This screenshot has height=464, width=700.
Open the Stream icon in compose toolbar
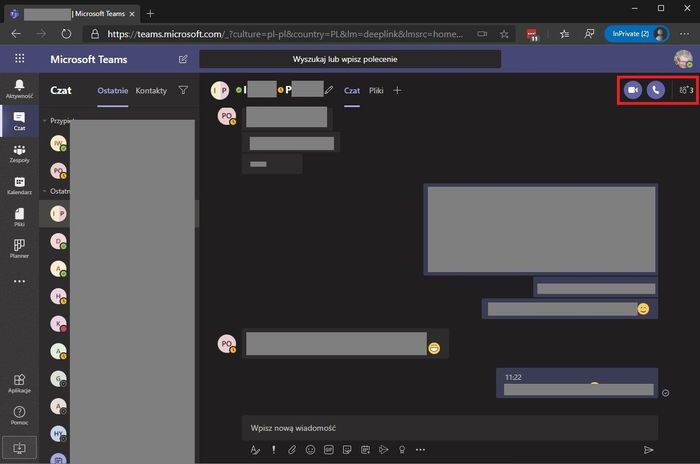pos(383,450)
